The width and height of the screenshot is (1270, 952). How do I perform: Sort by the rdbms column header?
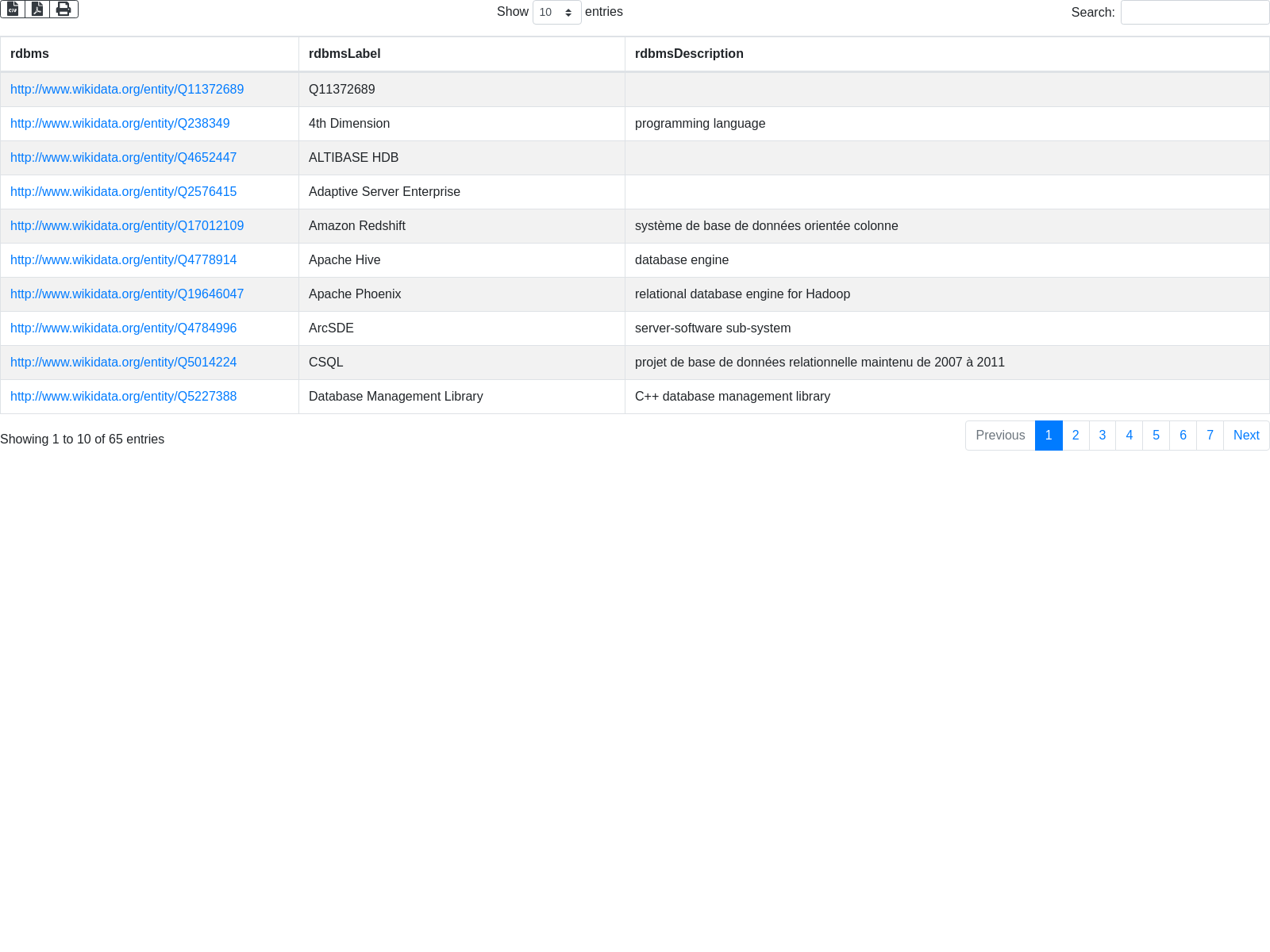[29, 54]
